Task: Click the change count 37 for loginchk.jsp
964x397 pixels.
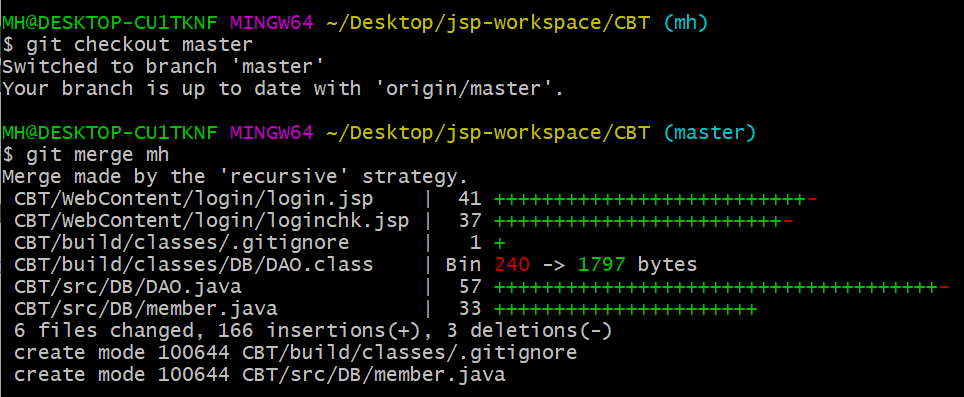Action: (470, 221)
